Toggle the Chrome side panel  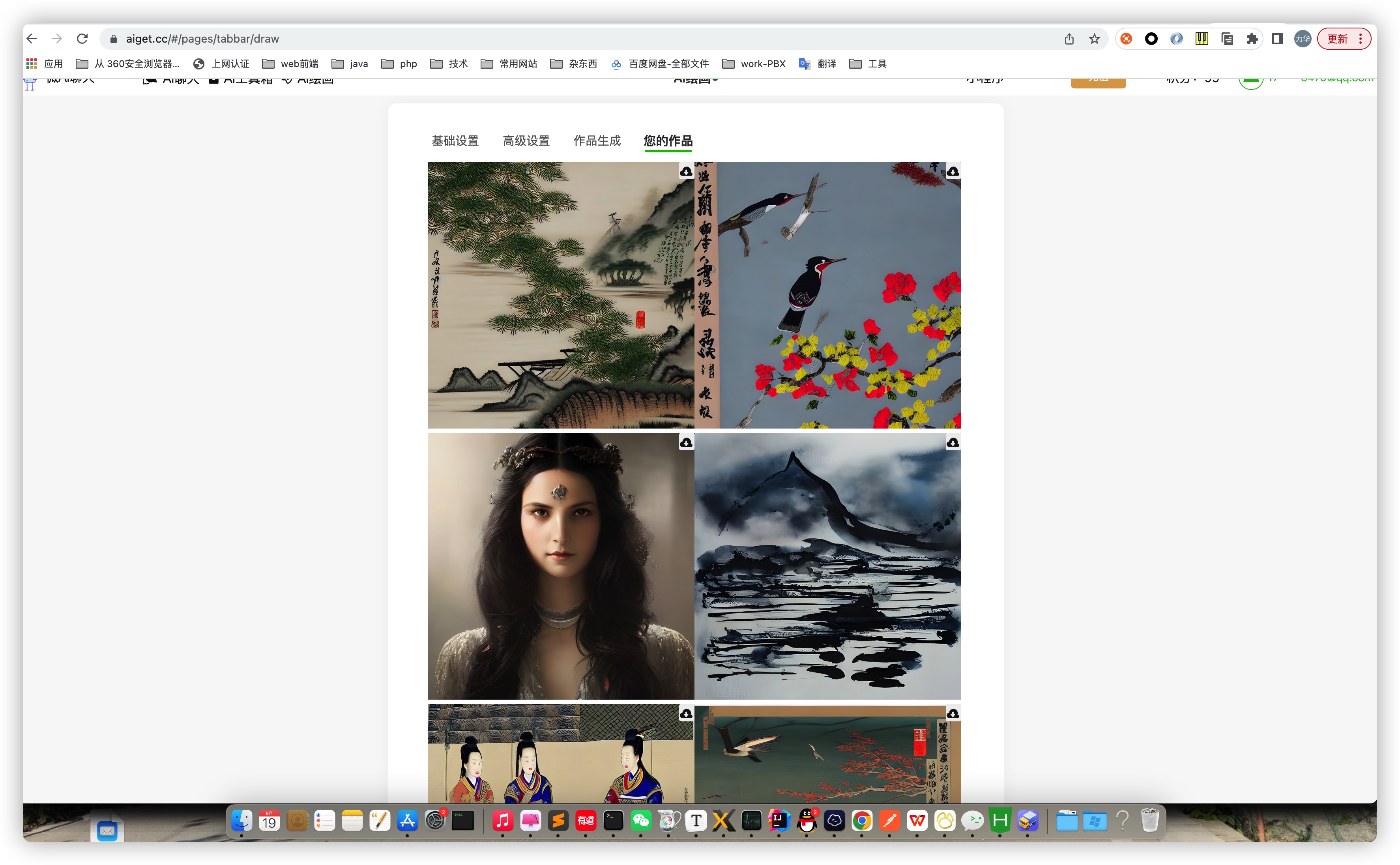[x=1277, y=39]
